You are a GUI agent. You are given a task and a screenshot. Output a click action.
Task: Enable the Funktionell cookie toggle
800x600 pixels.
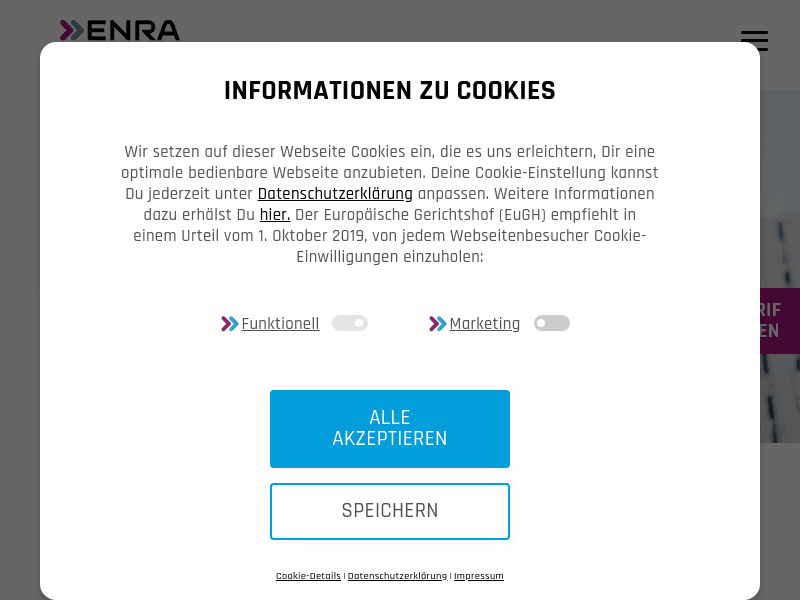(x=350, y=323)
